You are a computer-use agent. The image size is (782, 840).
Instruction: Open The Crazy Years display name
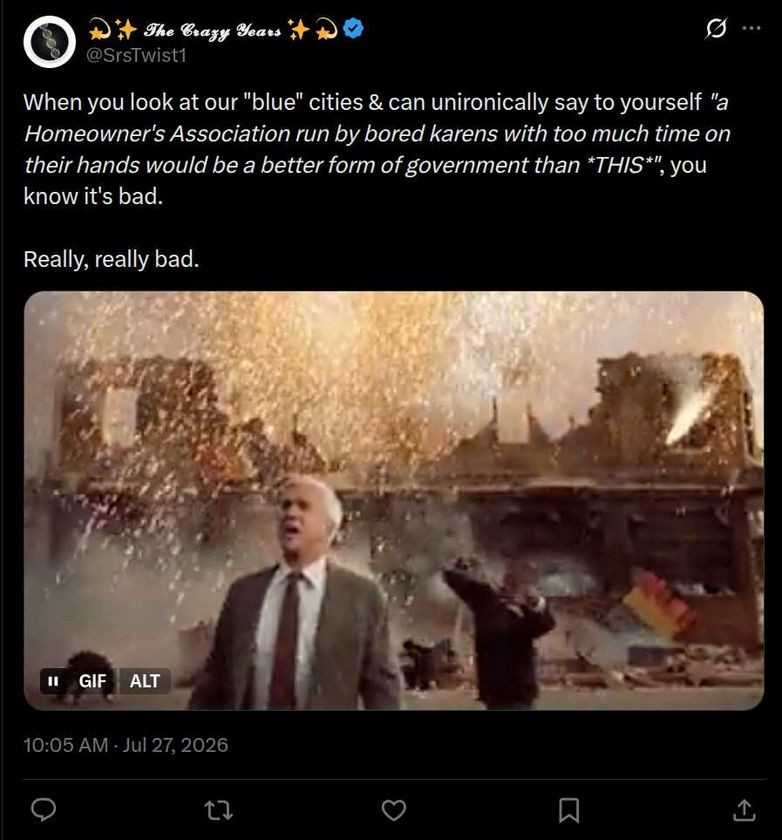(213, 30)
